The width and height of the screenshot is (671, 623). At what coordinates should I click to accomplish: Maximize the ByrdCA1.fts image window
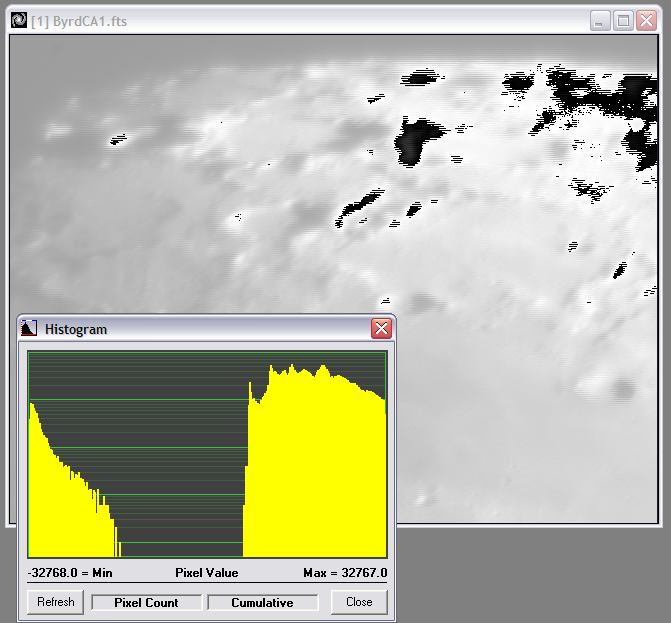point(622,20)
